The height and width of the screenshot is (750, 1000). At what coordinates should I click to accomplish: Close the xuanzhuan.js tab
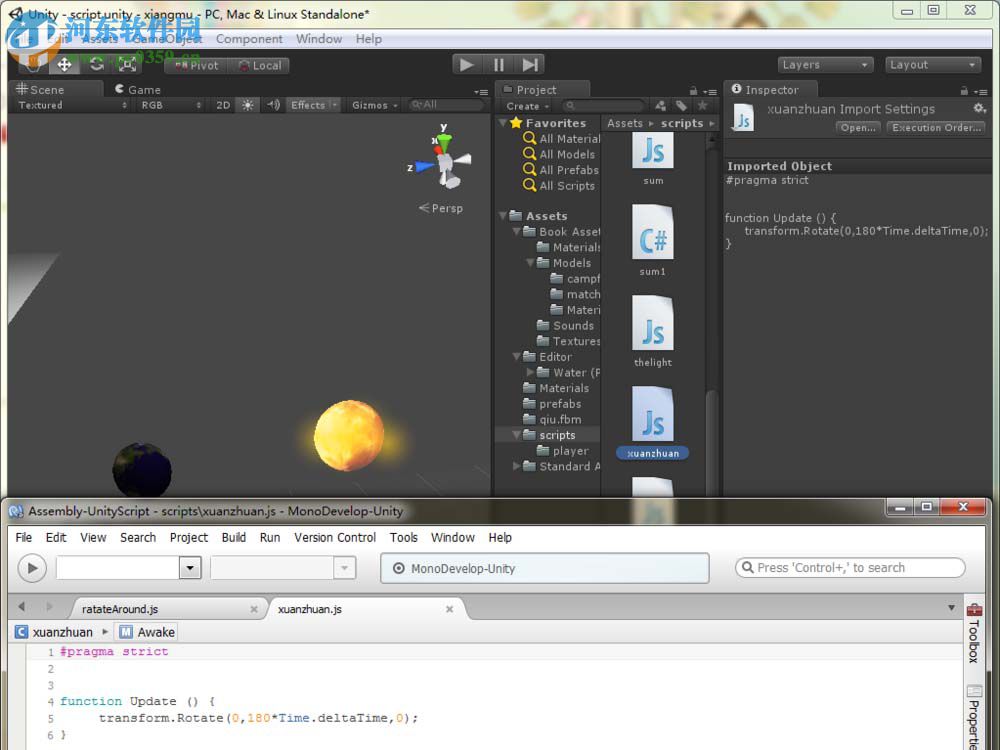(x=450, y=609)
